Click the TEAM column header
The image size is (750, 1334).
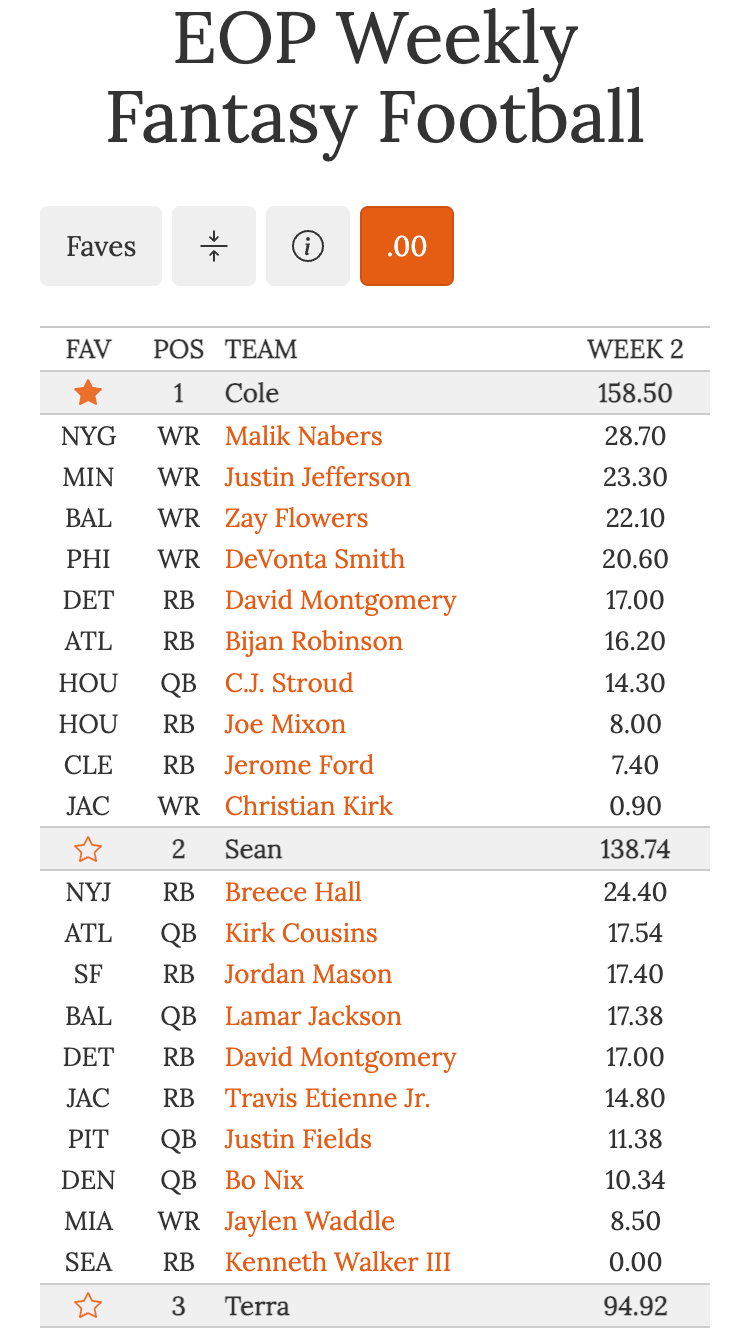261,349
